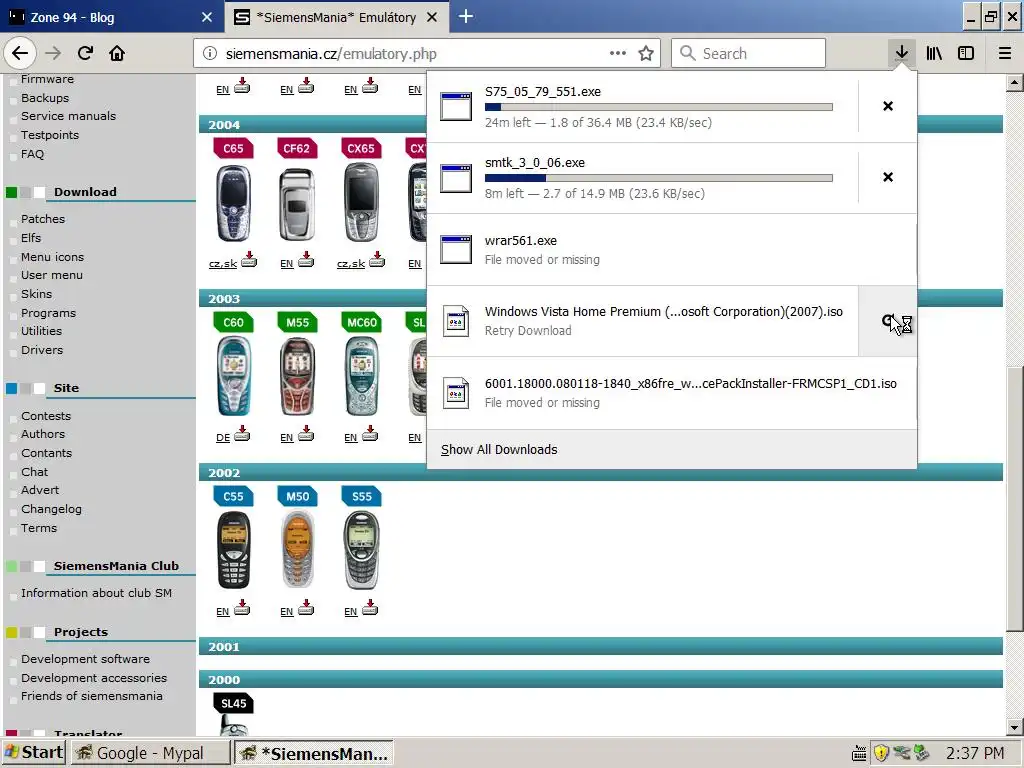Open the Changelog link
1024x768 pixels.
[52, 509]
